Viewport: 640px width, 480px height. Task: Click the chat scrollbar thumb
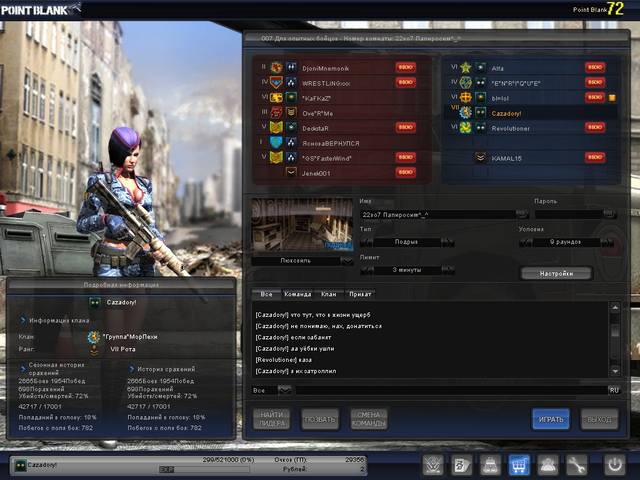(x=615, y=331)
